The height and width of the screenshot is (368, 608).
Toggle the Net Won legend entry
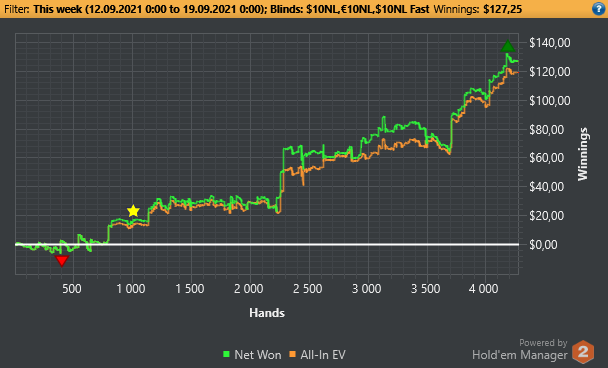pyautogui.click(x=252, y=354)
